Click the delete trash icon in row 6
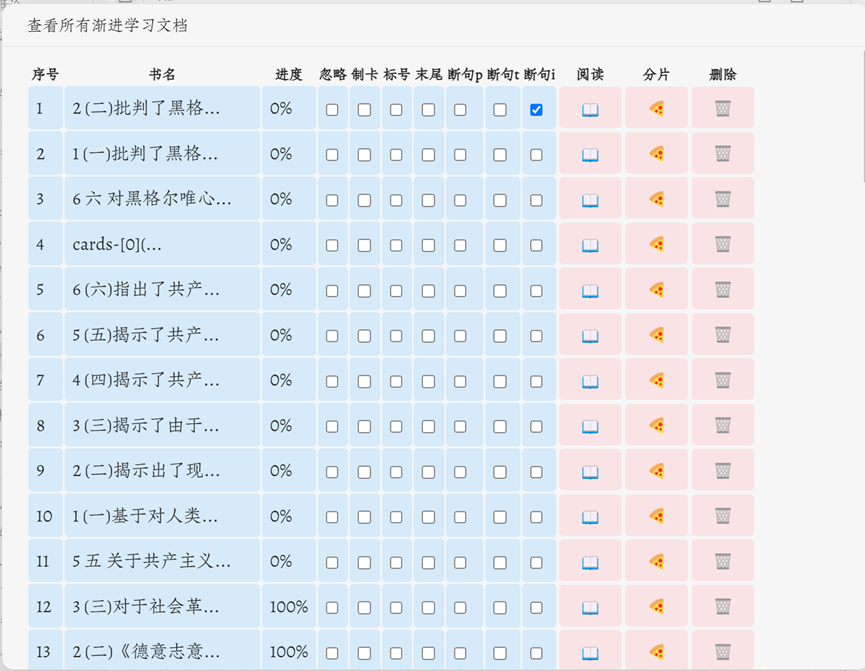The image size is (865, 671). click(723, 335)
